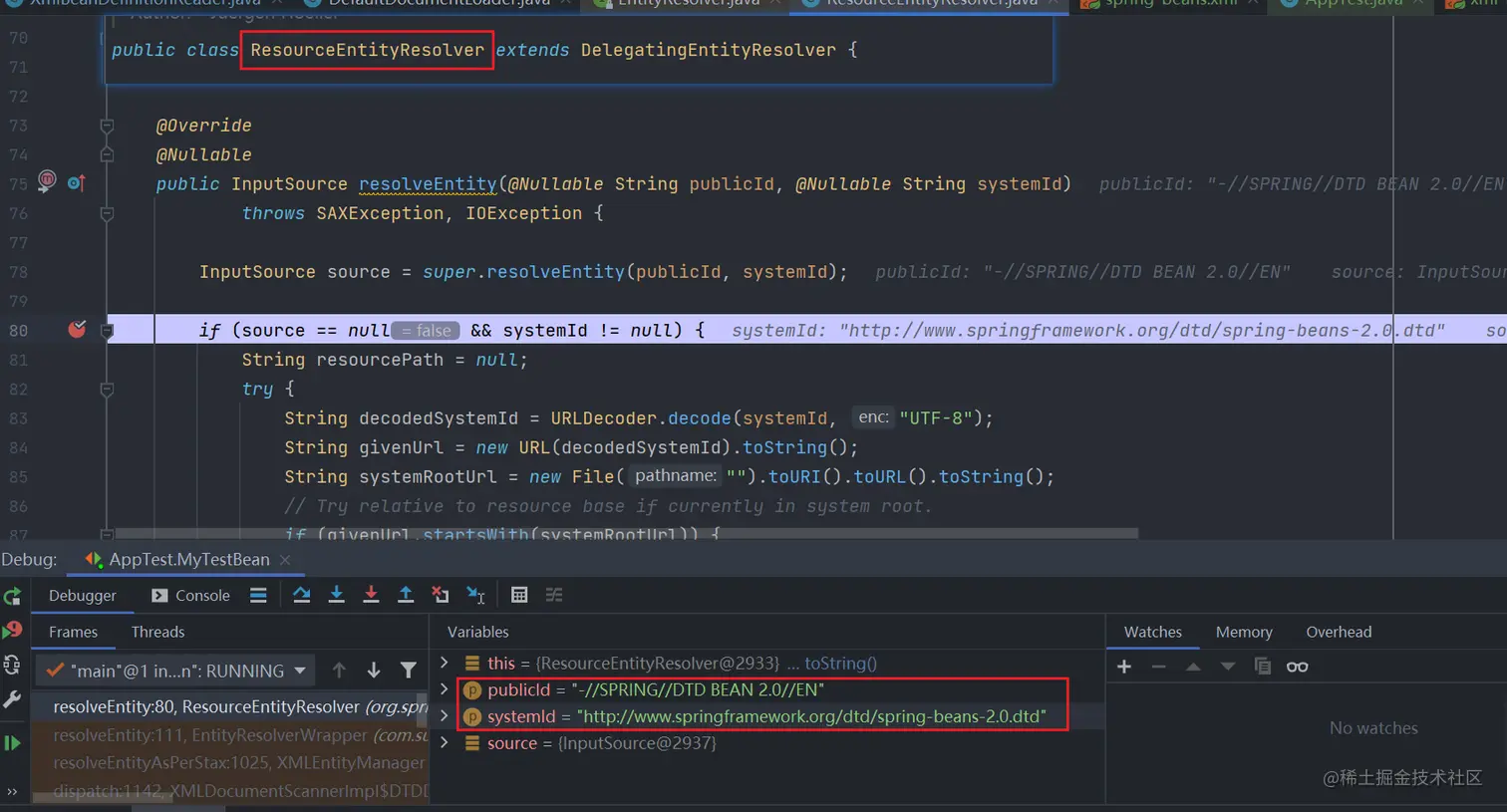Select the Threads tab
The height and width of the screenshot is (812, 1507).
[157, 632]
